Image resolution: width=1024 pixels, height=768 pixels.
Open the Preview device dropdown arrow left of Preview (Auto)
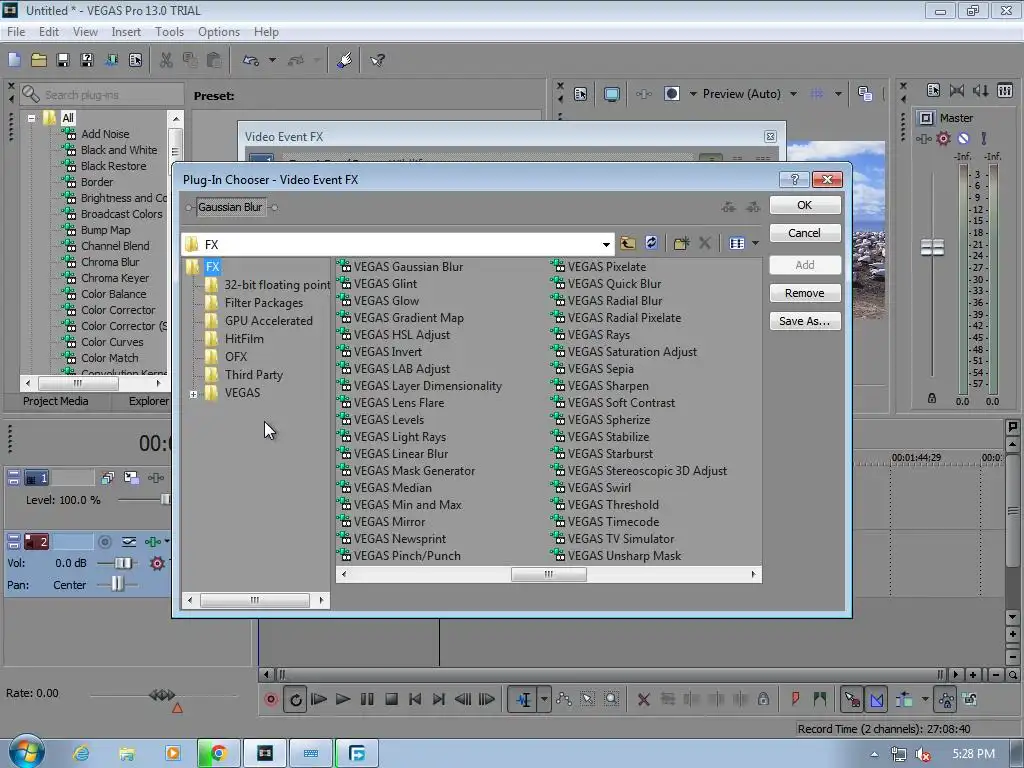coord(693,94)
